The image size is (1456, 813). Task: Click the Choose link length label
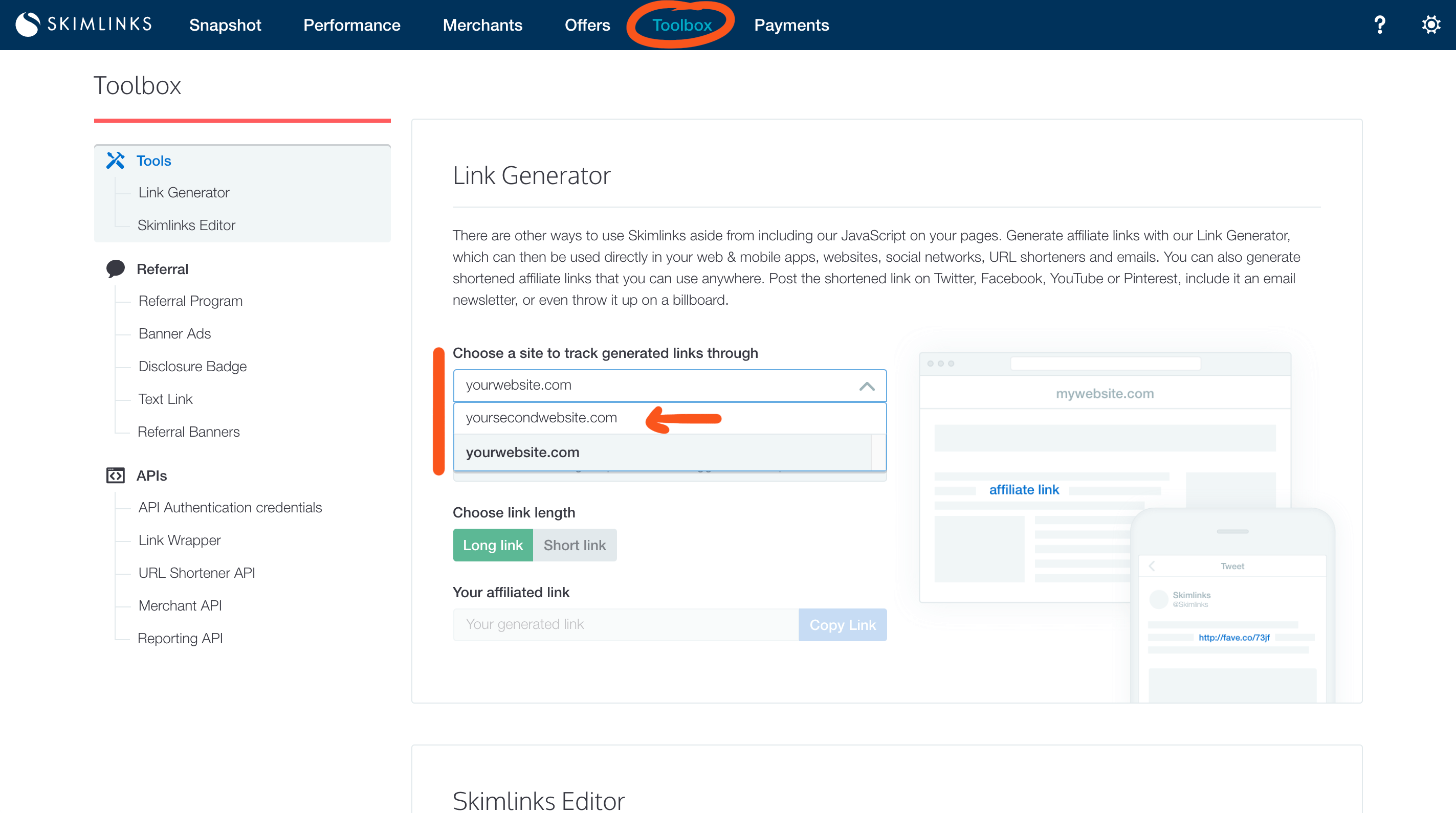(514, 513)
